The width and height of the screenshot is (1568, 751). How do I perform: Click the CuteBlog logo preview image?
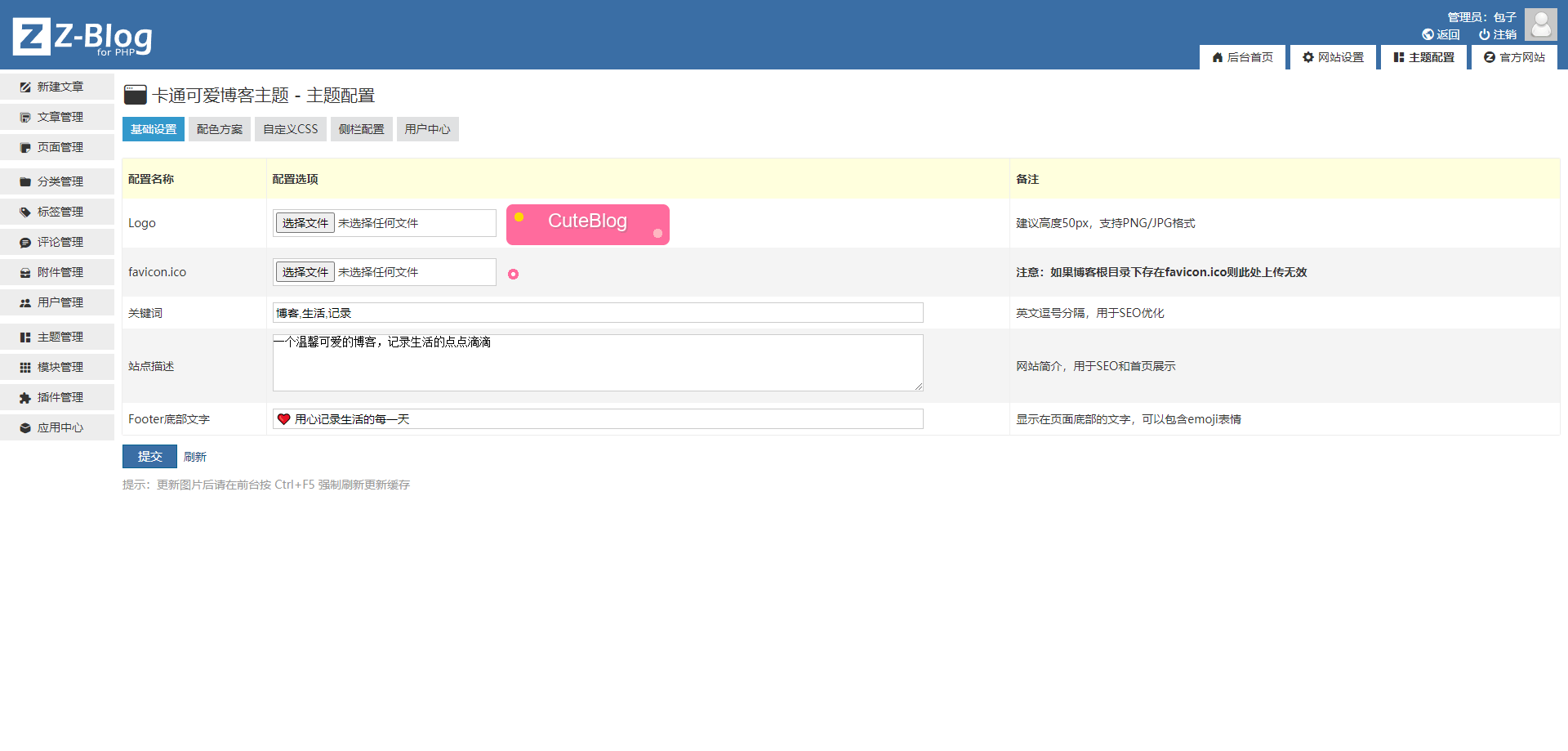point(587,224)
